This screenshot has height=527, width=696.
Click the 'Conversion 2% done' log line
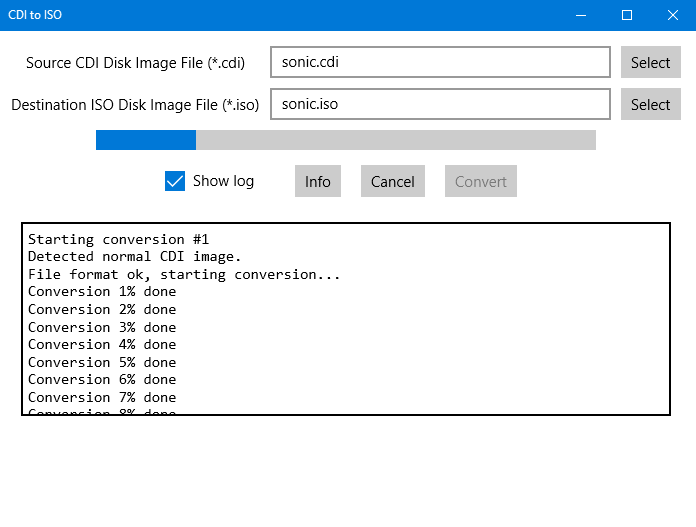102,309
